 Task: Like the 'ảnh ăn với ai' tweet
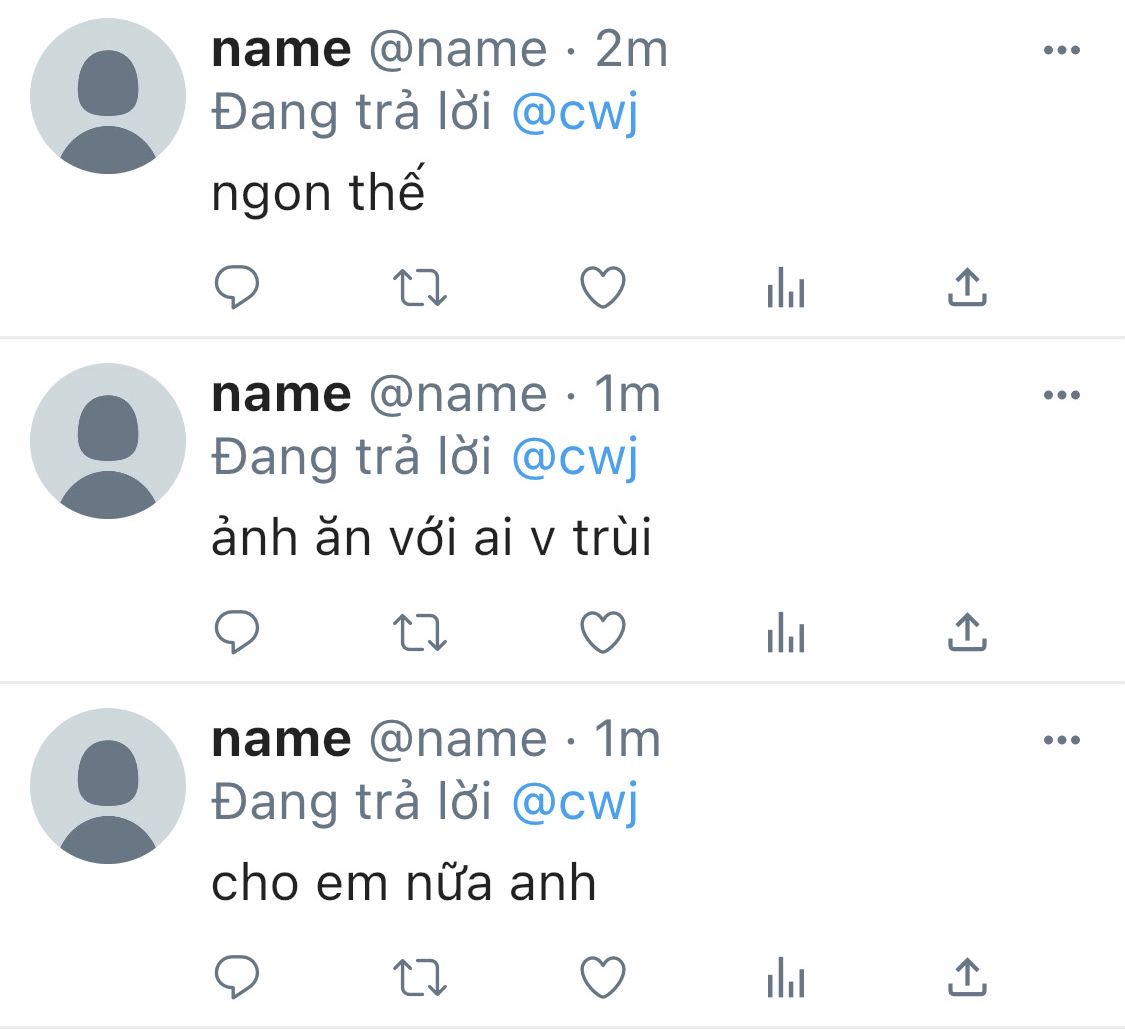(x=603, y=632)
